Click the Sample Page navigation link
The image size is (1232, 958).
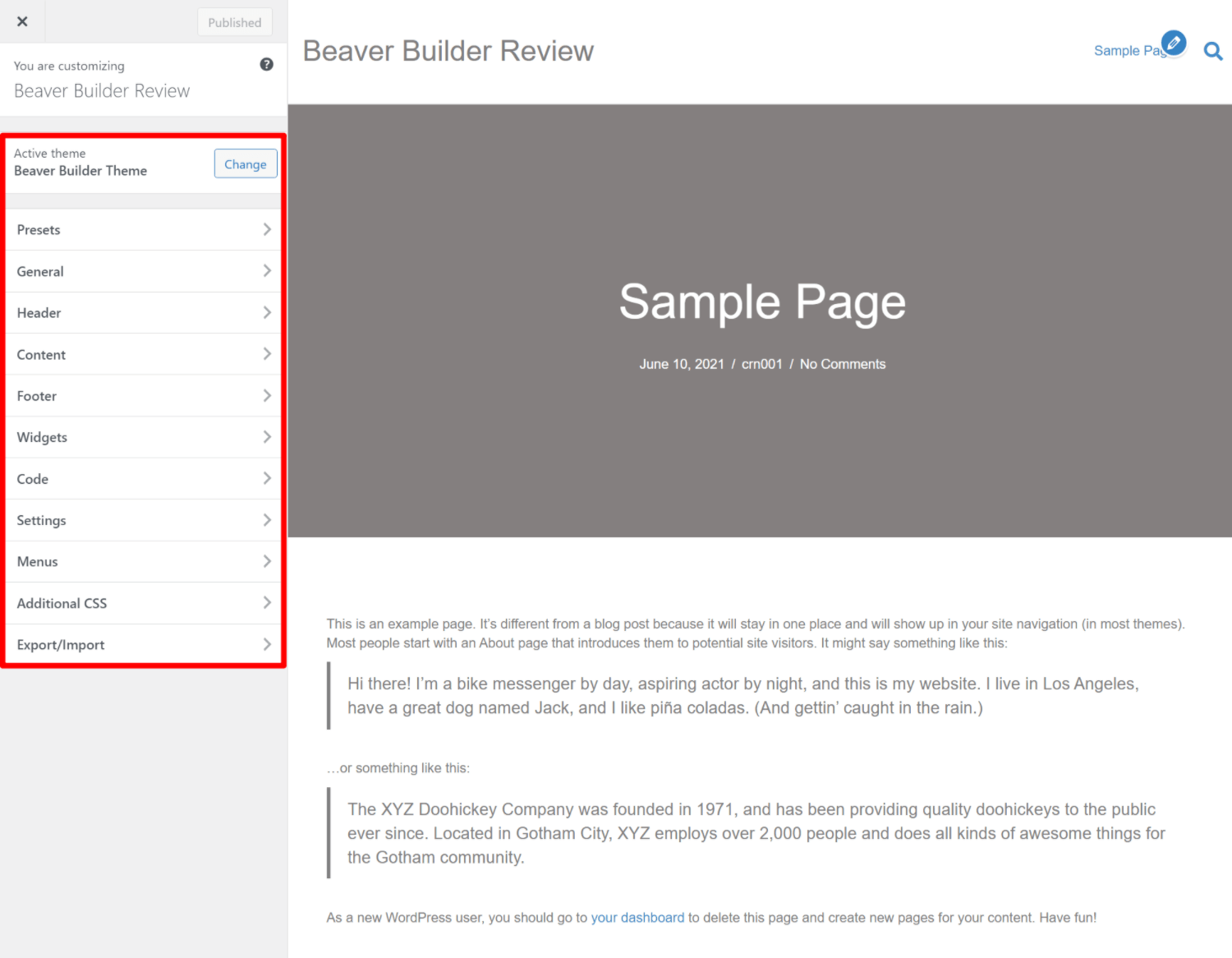(1129, 51)
